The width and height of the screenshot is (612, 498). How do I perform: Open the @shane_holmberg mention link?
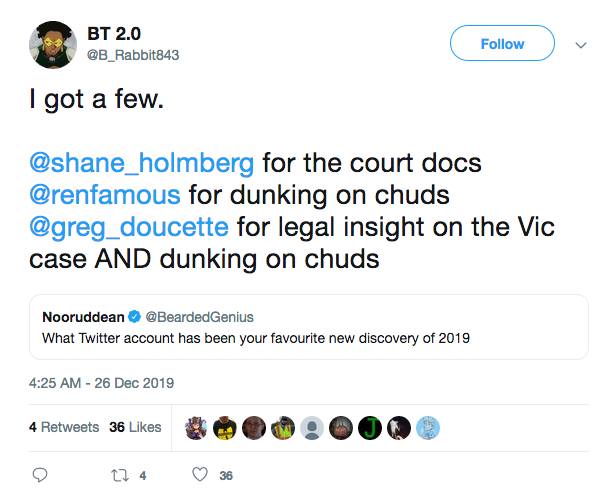(x=142, y=163)
